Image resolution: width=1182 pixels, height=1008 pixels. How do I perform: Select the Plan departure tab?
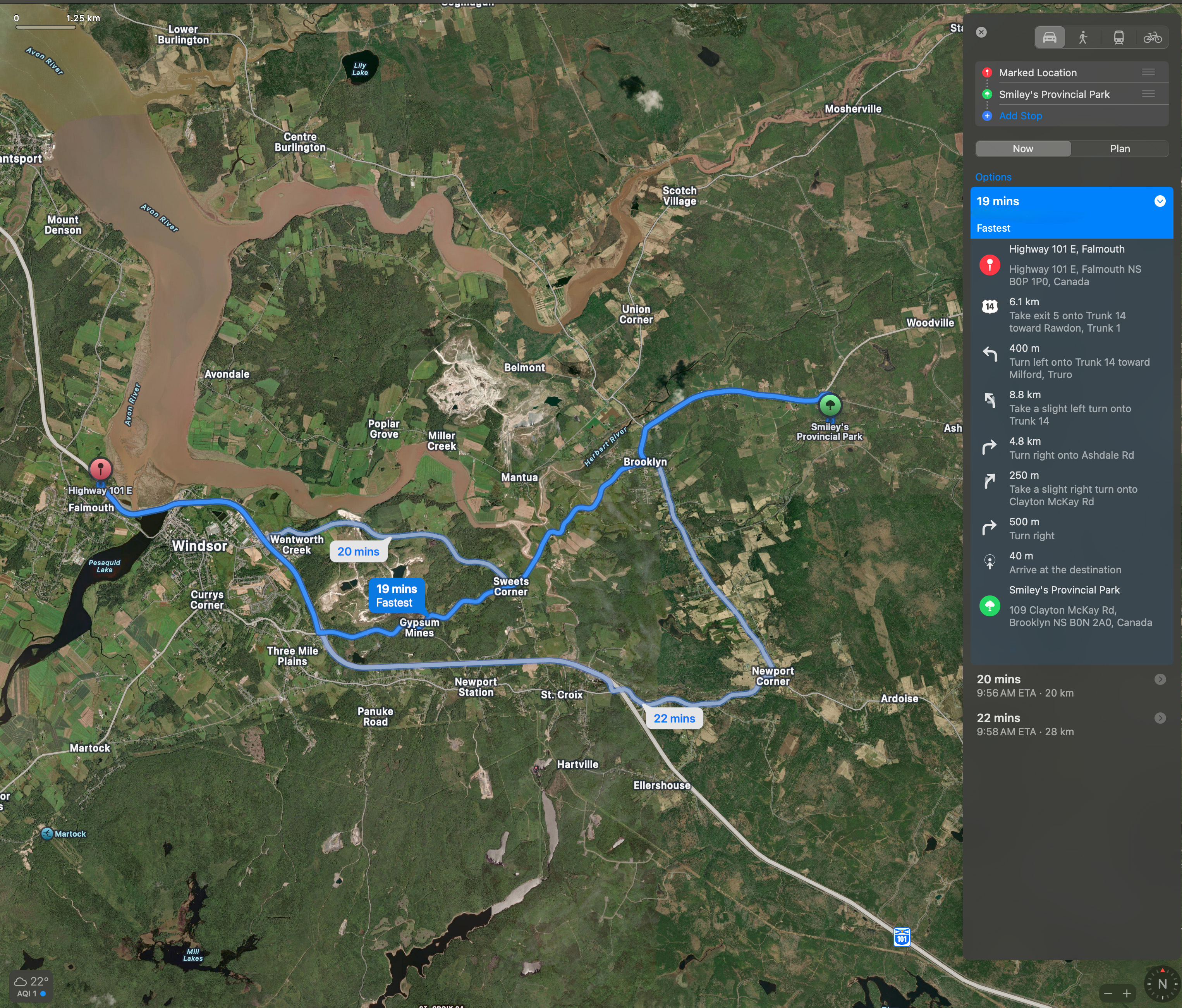[x=1119, y=148]
